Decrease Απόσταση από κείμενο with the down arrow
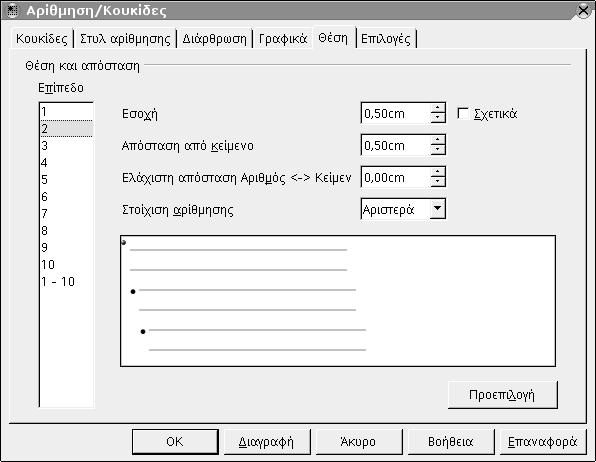 point(438,149)
